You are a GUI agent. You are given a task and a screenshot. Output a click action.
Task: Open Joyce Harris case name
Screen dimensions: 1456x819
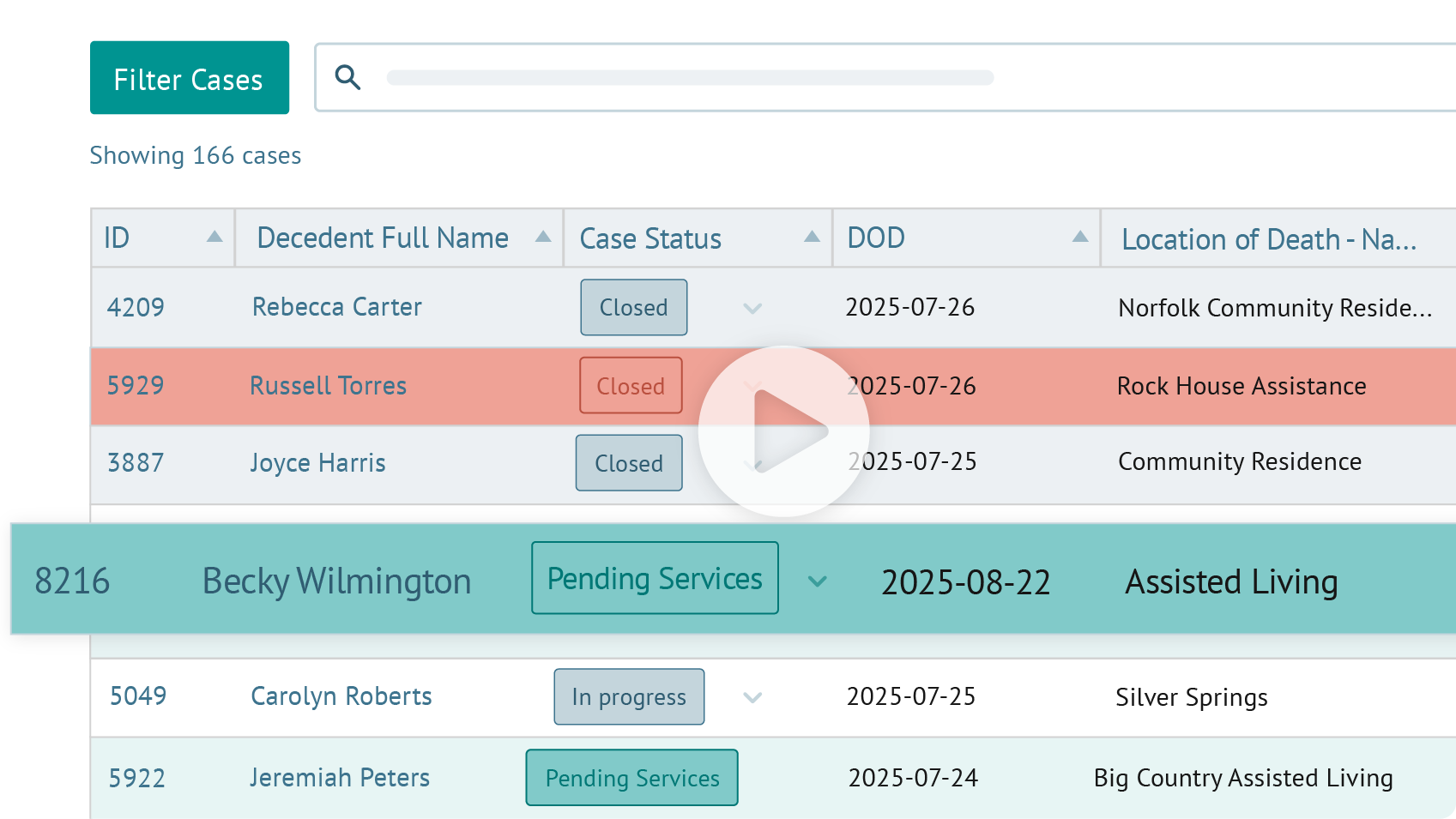click(x=317, y=463)
